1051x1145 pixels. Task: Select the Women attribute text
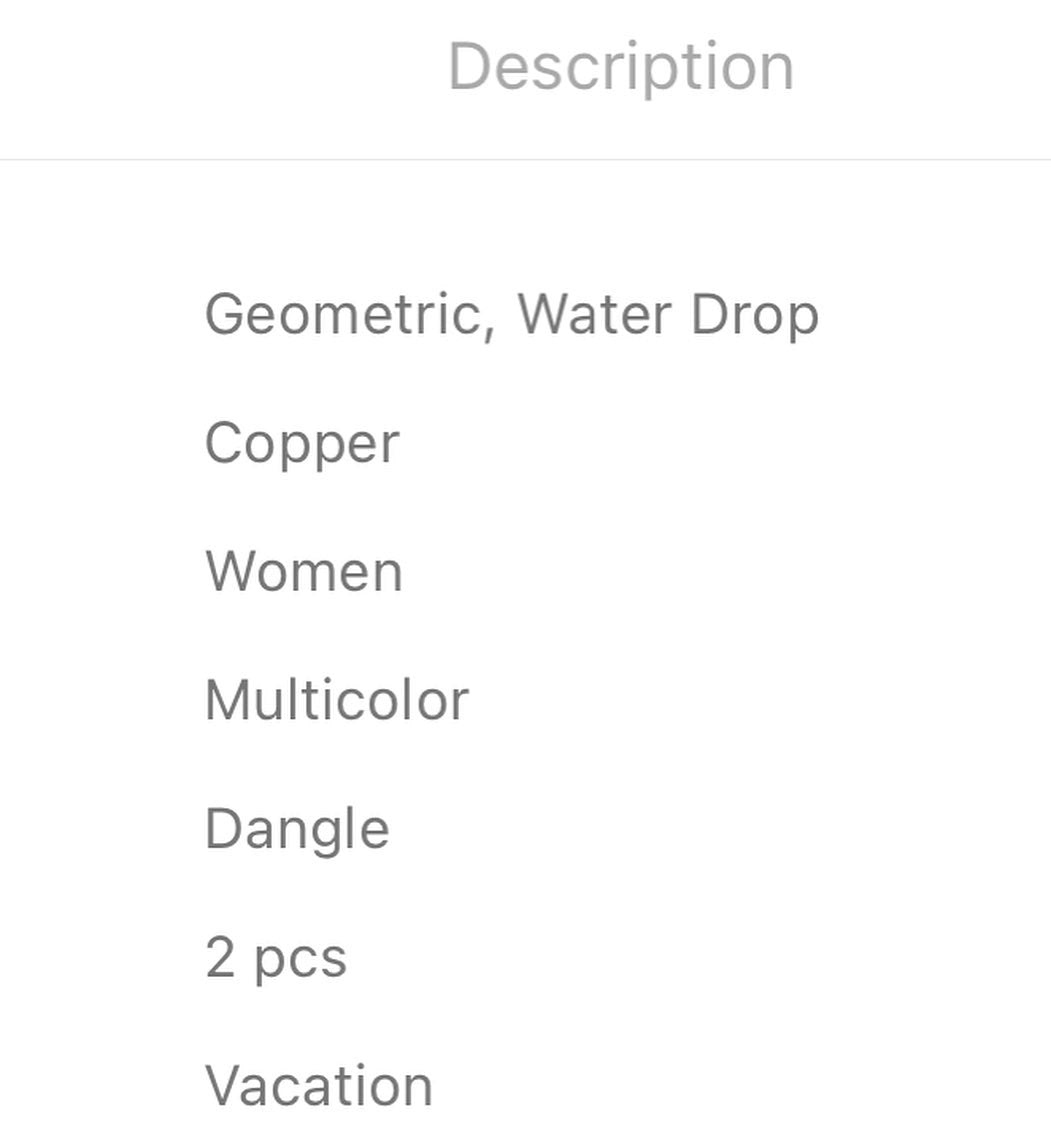pos(304,571)
